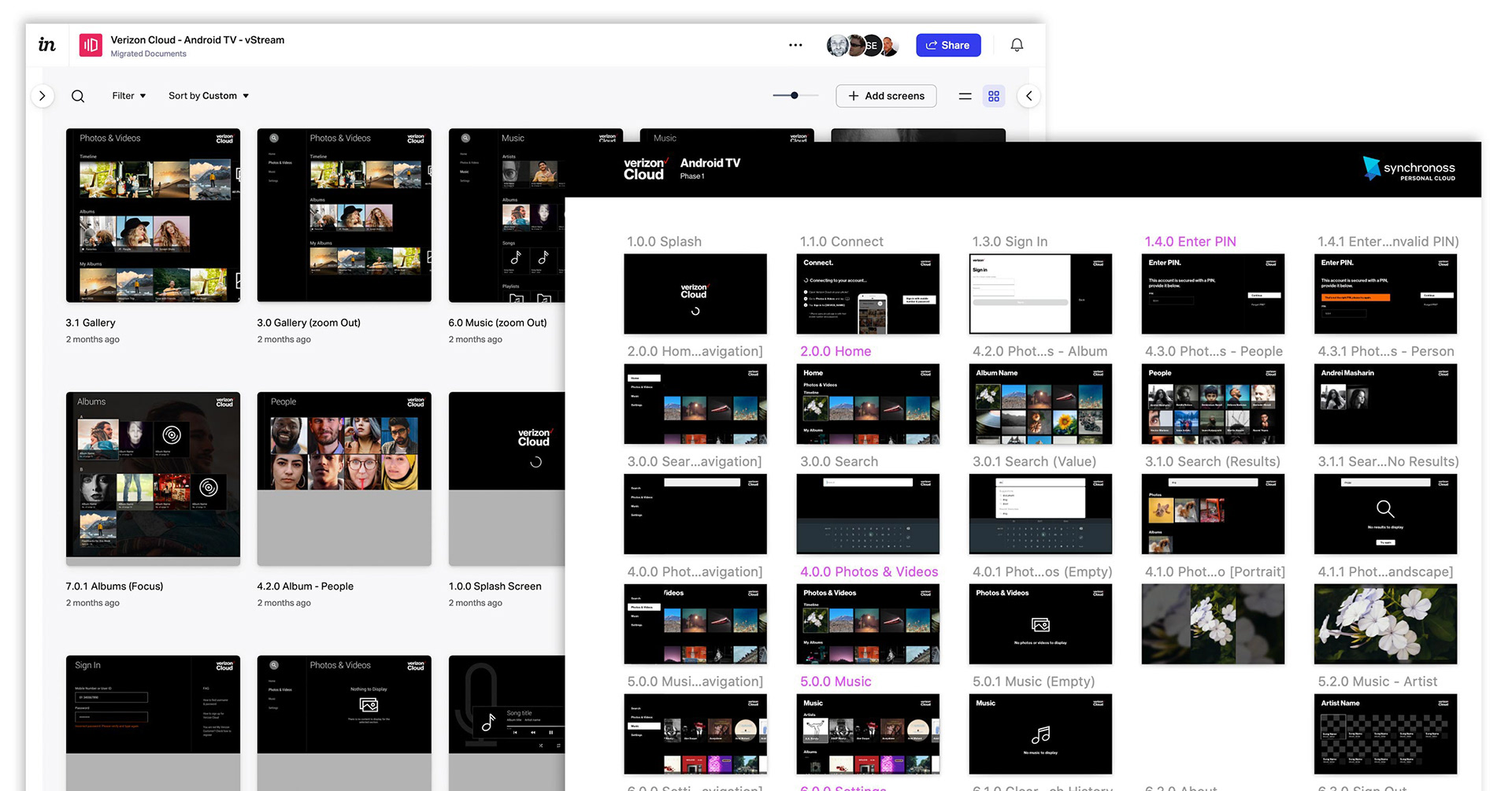1512x791 pixels.
Task: Open the 4.0.1 Photos (Empty) thumbnail
Action: click(x=1040, y=624)
